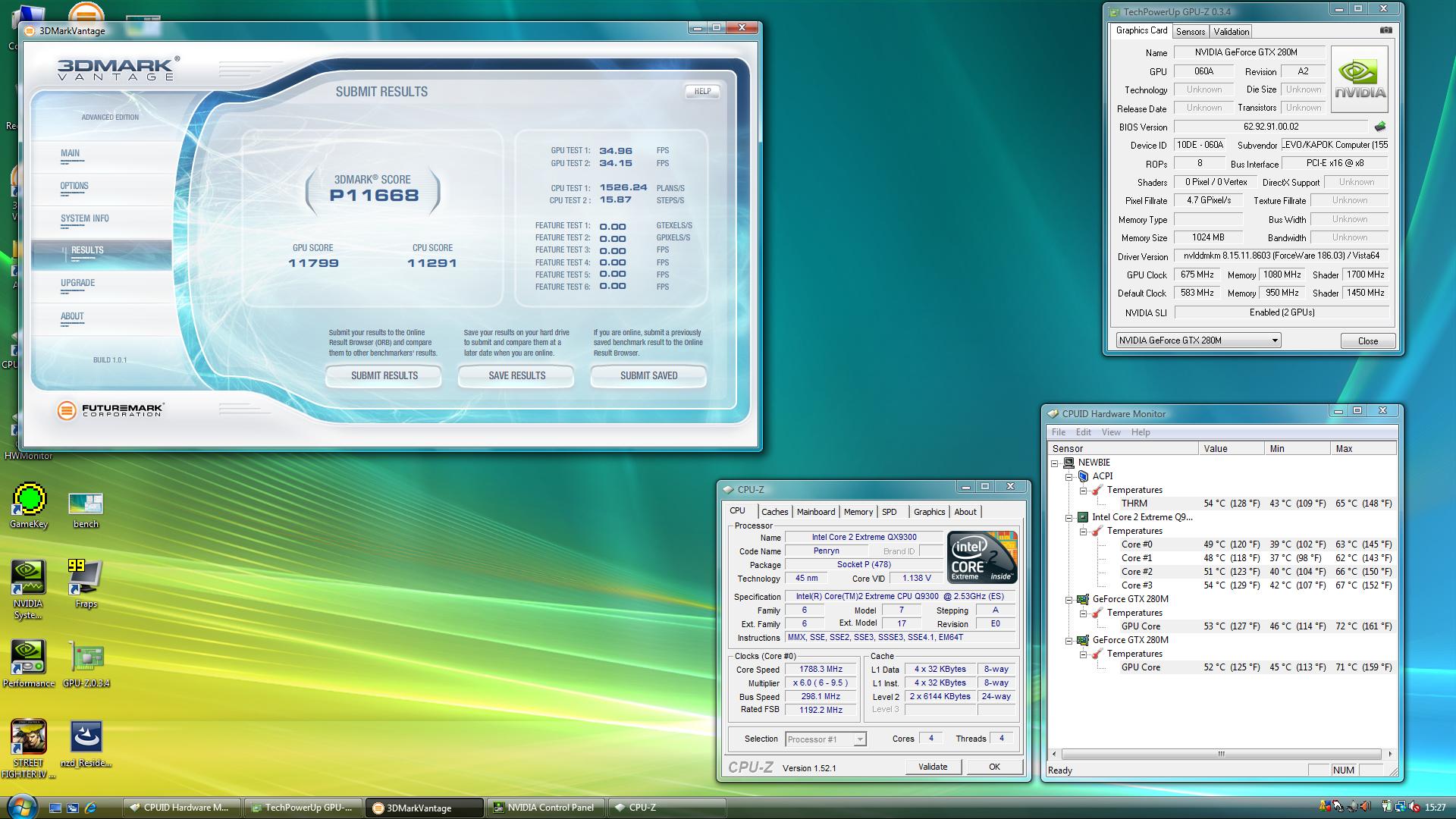Click the HELP button in 3DMark
Screen dimensions: 1456x819
pyautogui.click(x=702, y=91)
